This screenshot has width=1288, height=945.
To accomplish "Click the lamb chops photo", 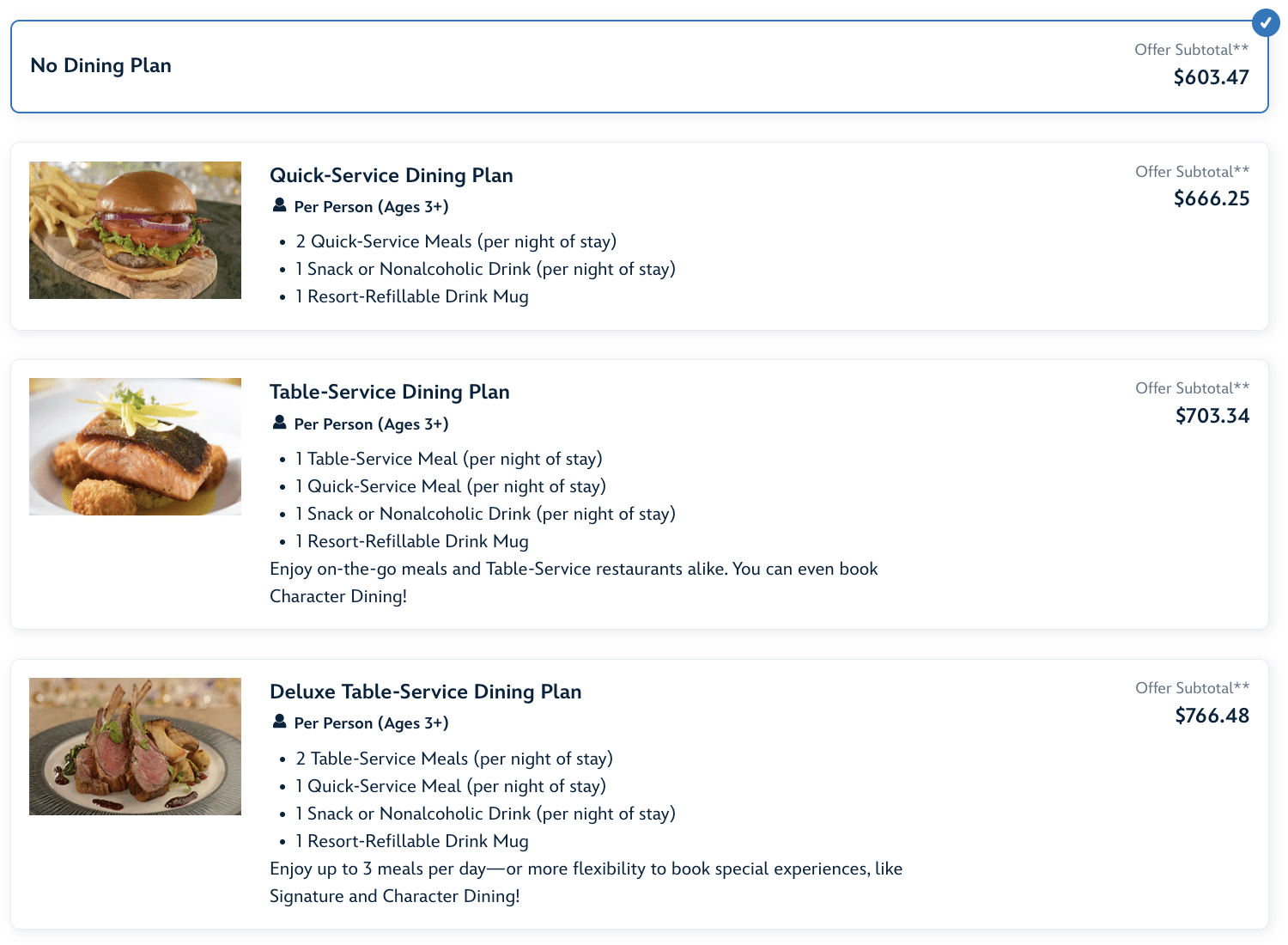I will click(x=135, y=747).
